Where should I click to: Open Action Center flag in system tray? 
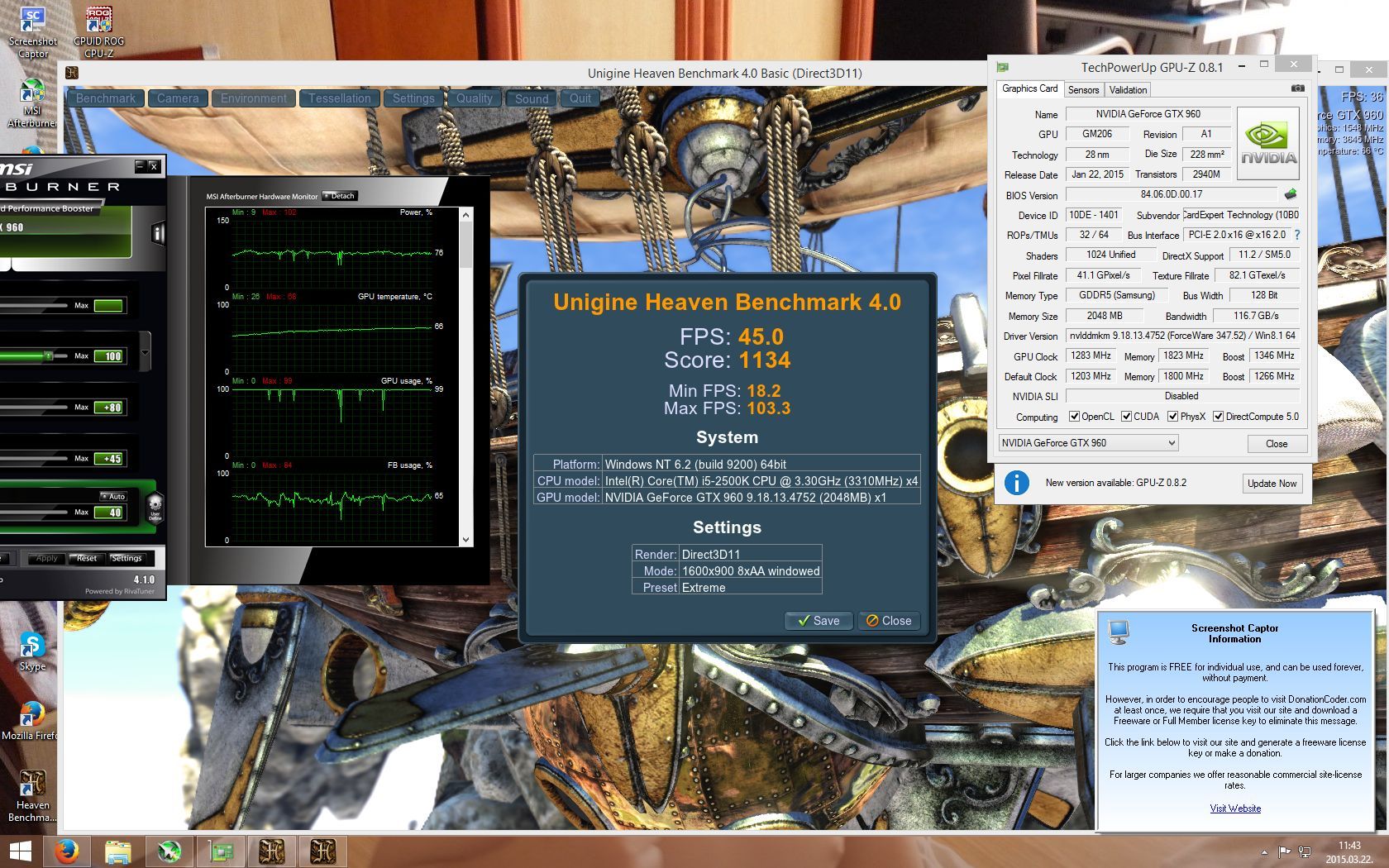click(1285, 851)
